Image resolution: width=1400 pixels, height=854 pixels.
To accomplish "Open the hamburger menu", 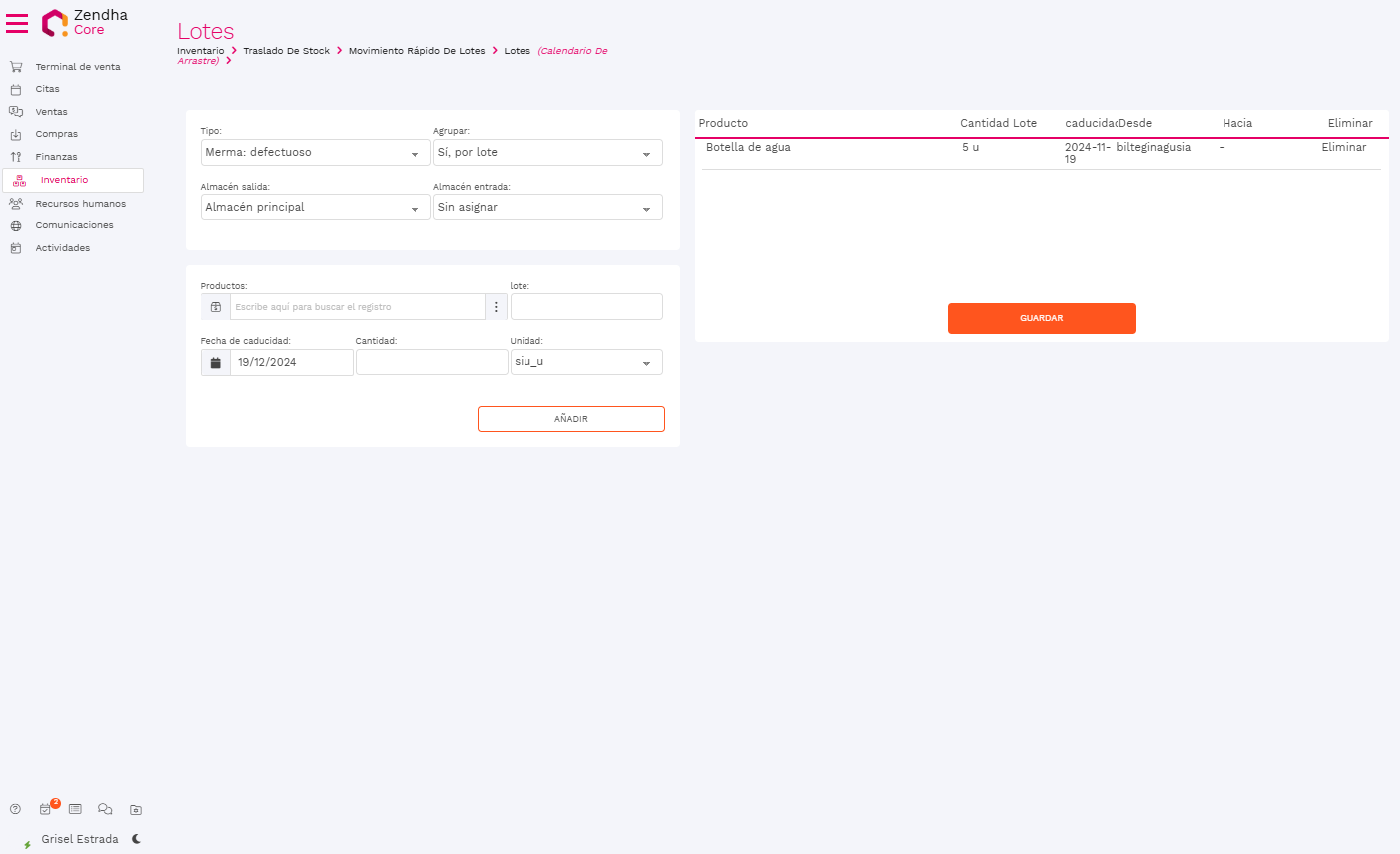I will pos(17,22).
